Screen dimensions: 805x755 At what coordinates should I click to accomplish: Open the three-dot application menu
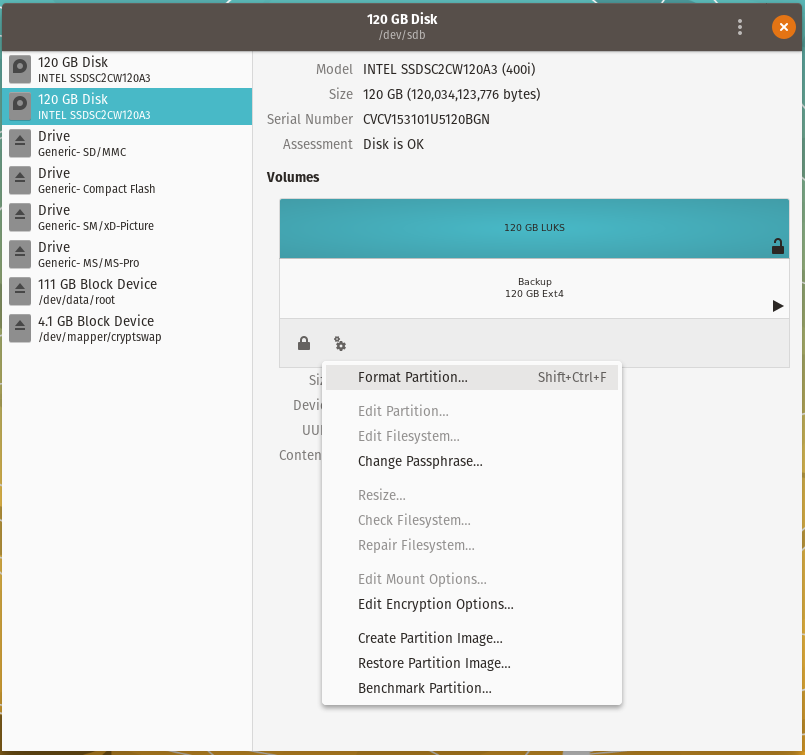(740, 27)
